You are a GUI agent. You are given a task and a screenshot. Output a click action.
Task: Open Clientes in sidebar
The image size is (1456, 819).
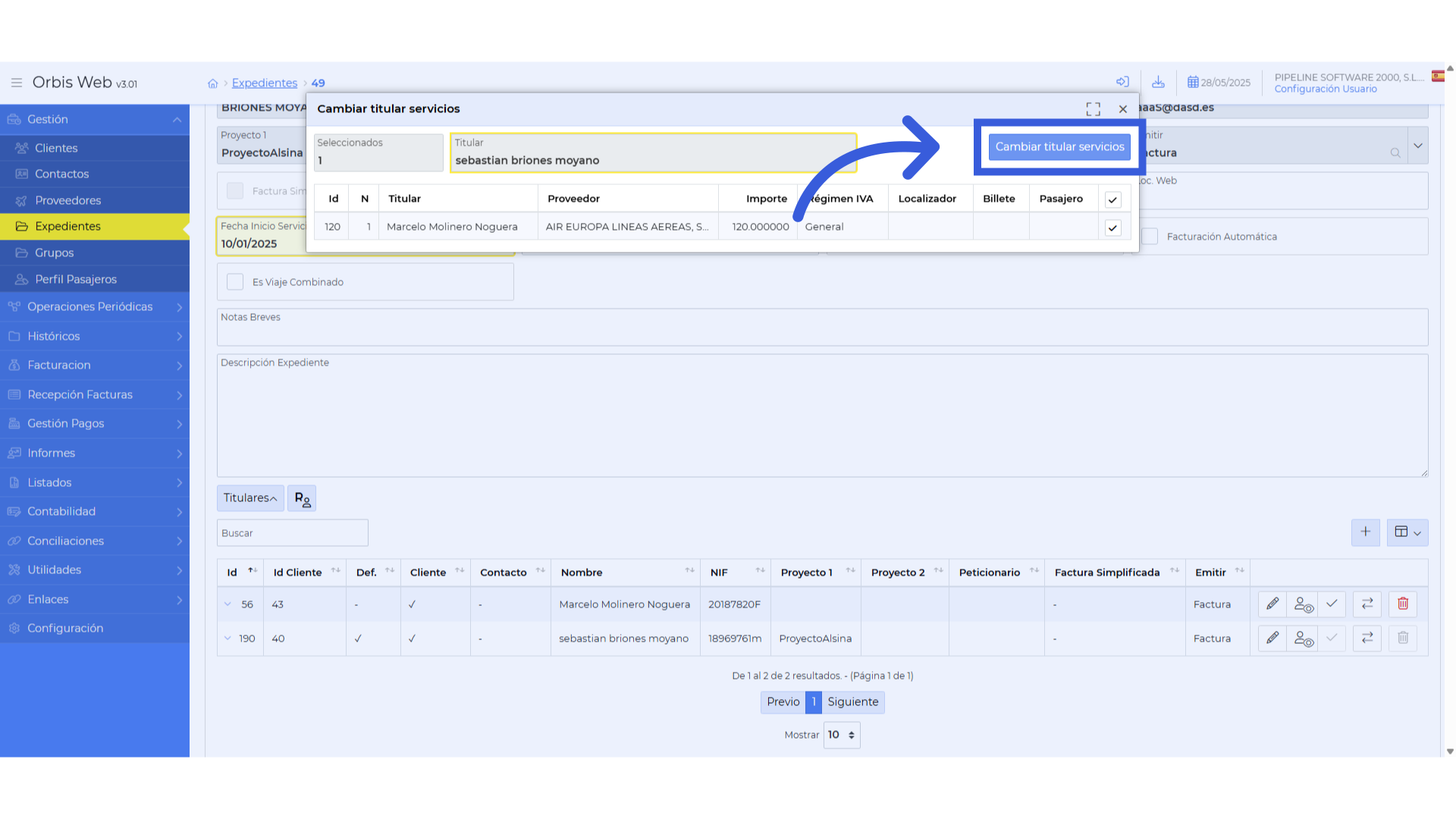click(95, 148)
